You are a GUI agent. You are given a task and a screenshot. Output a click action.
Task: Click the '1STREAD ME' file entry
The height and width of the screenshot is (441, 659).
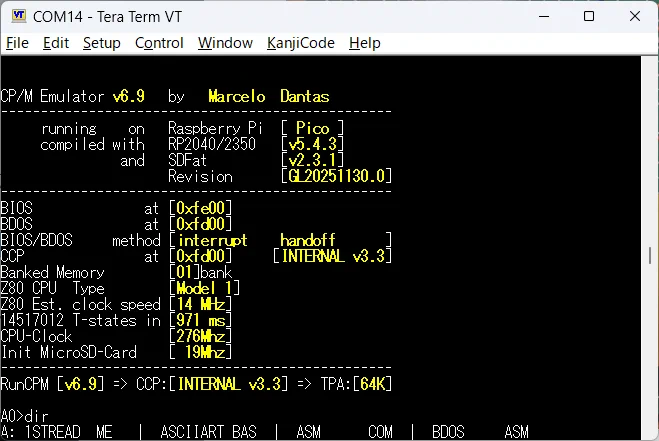[69, 432]
